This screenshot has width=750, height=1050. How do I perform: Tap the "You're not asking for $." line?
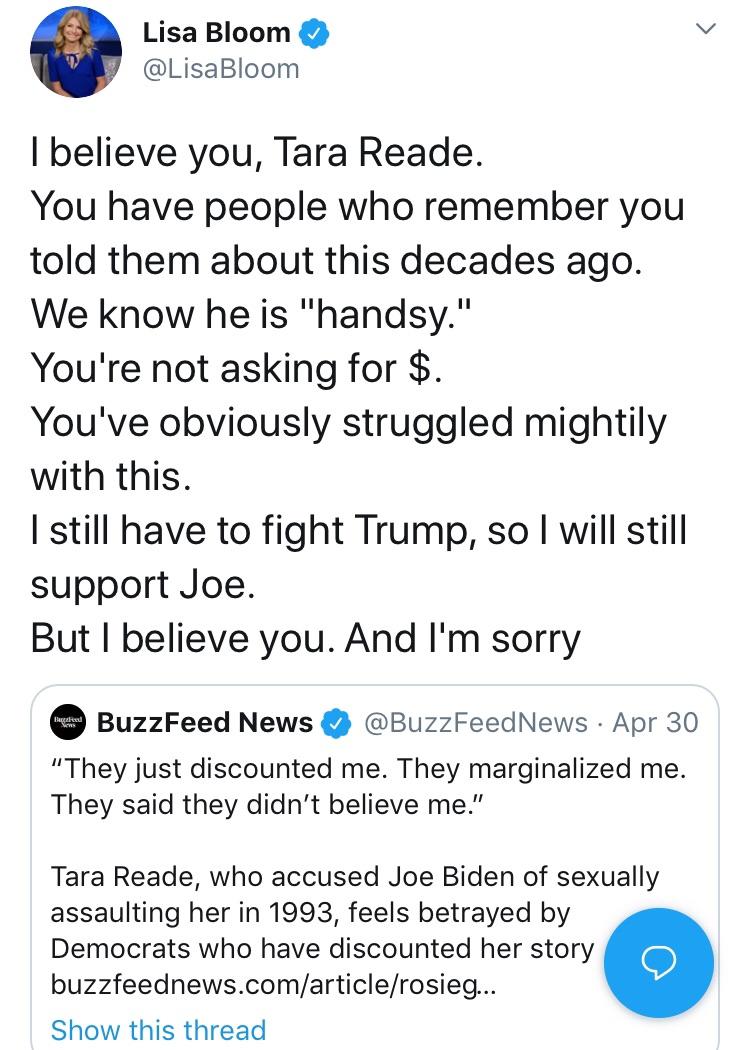(x=236, y=368)
